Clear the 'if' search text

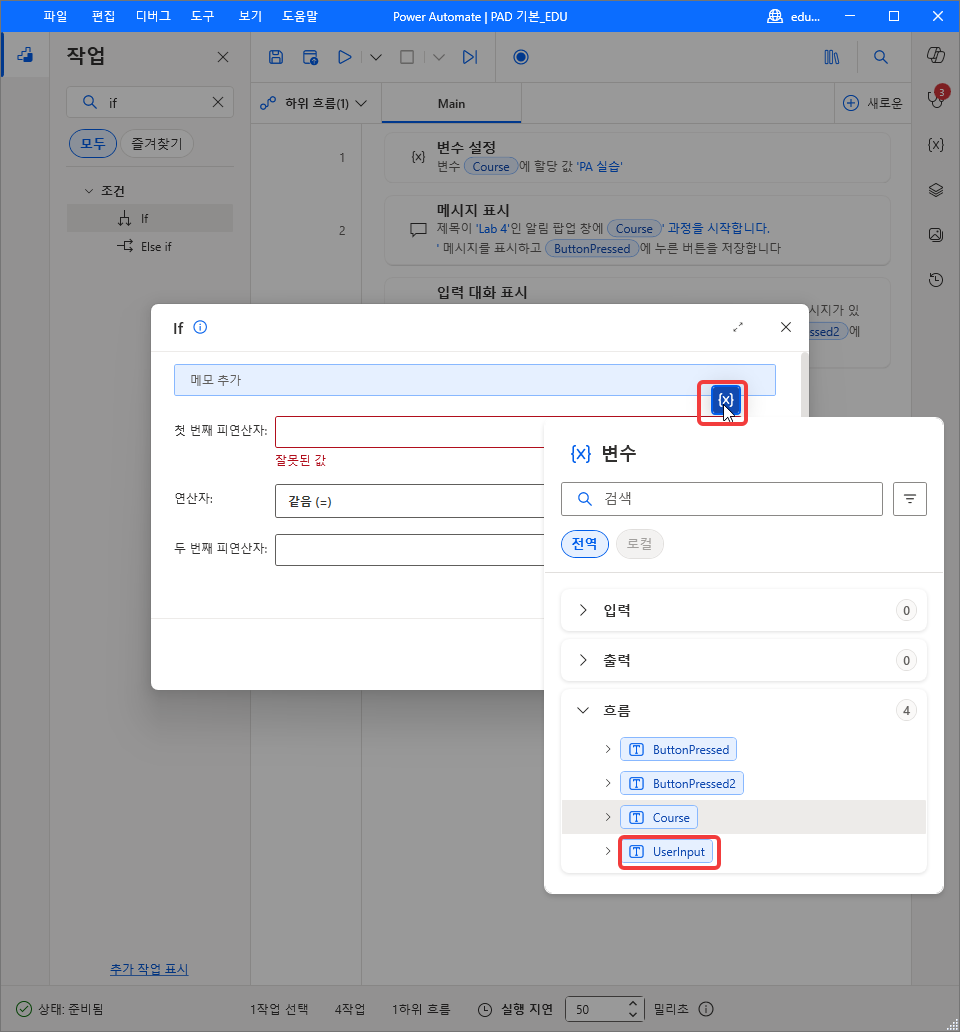pos(218,102)
